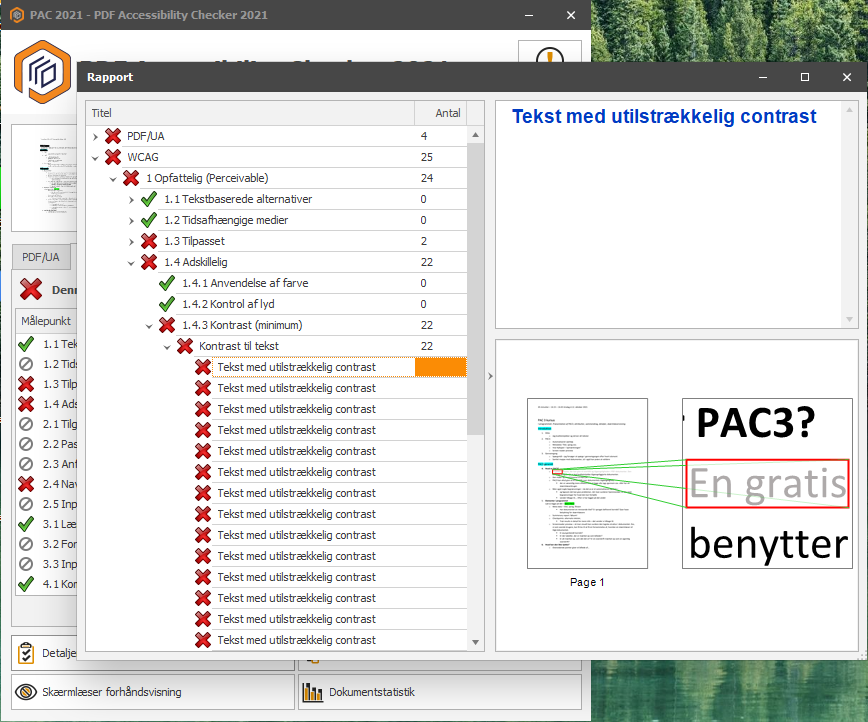The height and width of the screenshot is (722, 868).
Task: Click the Skærmlæser forhåndsvisning eye icon
Action: pyautogui.click(x=25, y=692)
